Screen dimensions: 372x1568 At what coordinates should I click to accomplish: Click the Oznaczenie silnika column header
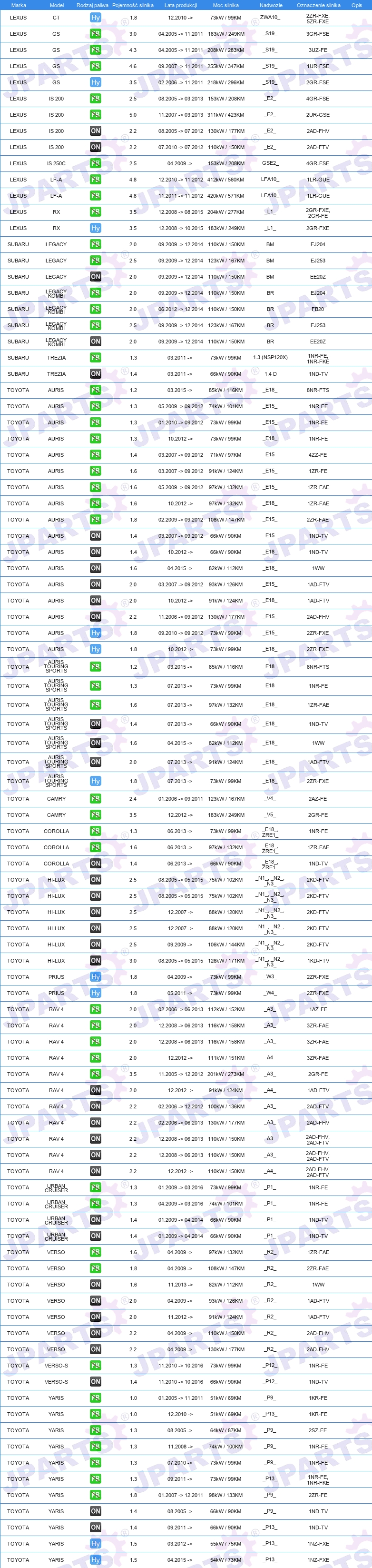click(318, 5)
